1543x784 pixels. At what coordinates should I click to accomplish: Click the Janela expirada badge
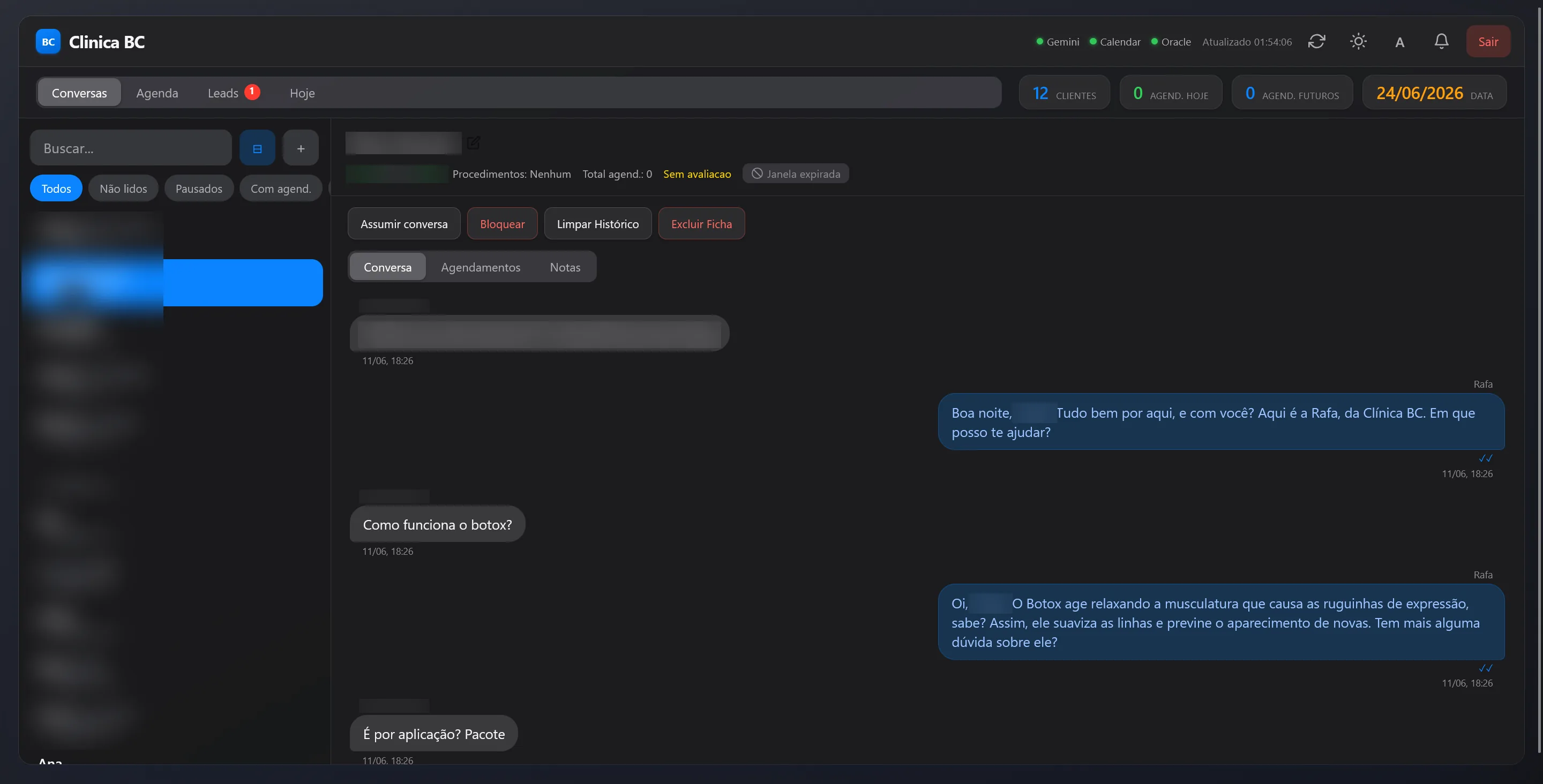pyautogui.click(x=796, y=174)
